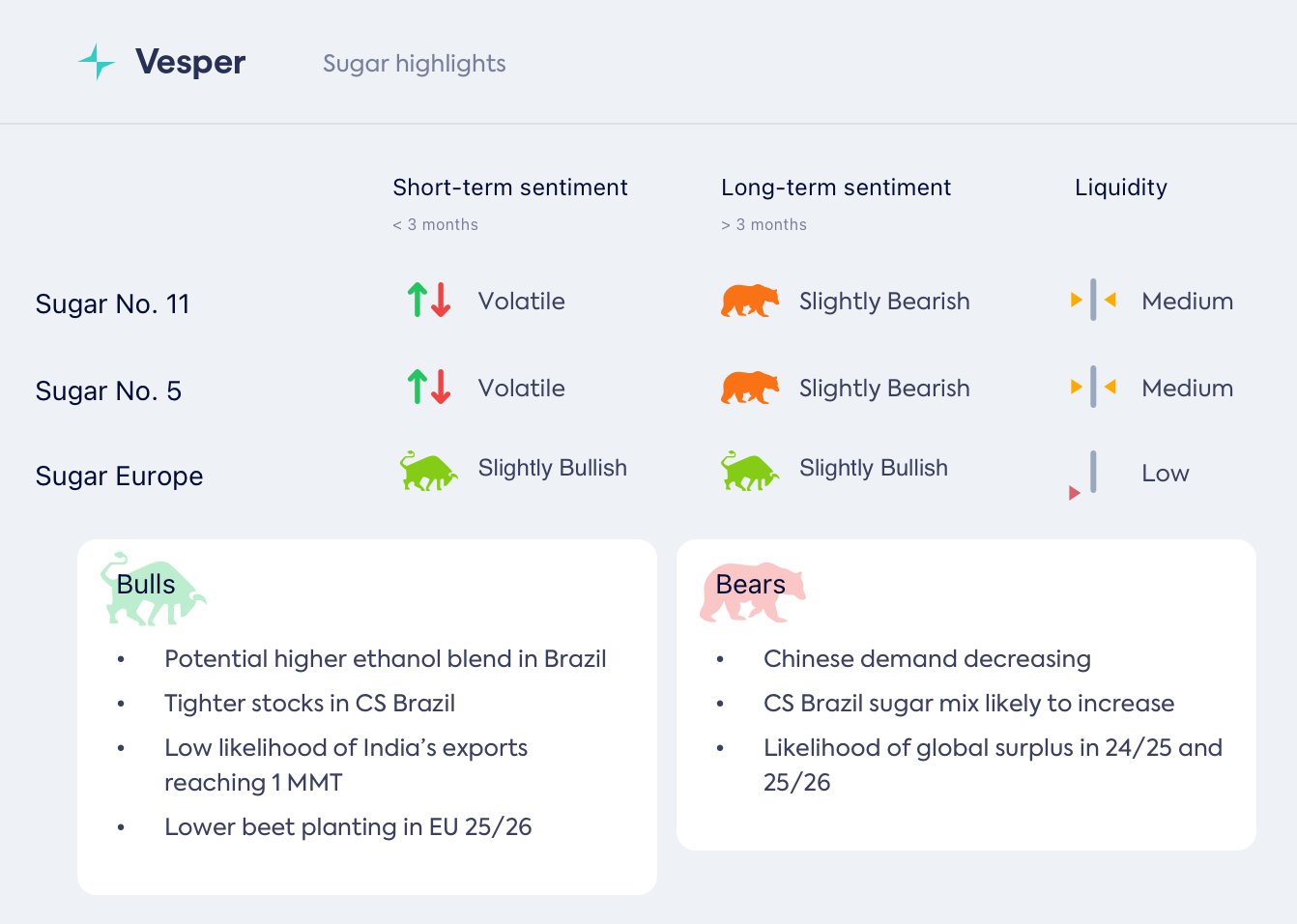Click the orange bear icon for Sugar No. 5
Screen dimensions: 1297x924
(749, 388)
